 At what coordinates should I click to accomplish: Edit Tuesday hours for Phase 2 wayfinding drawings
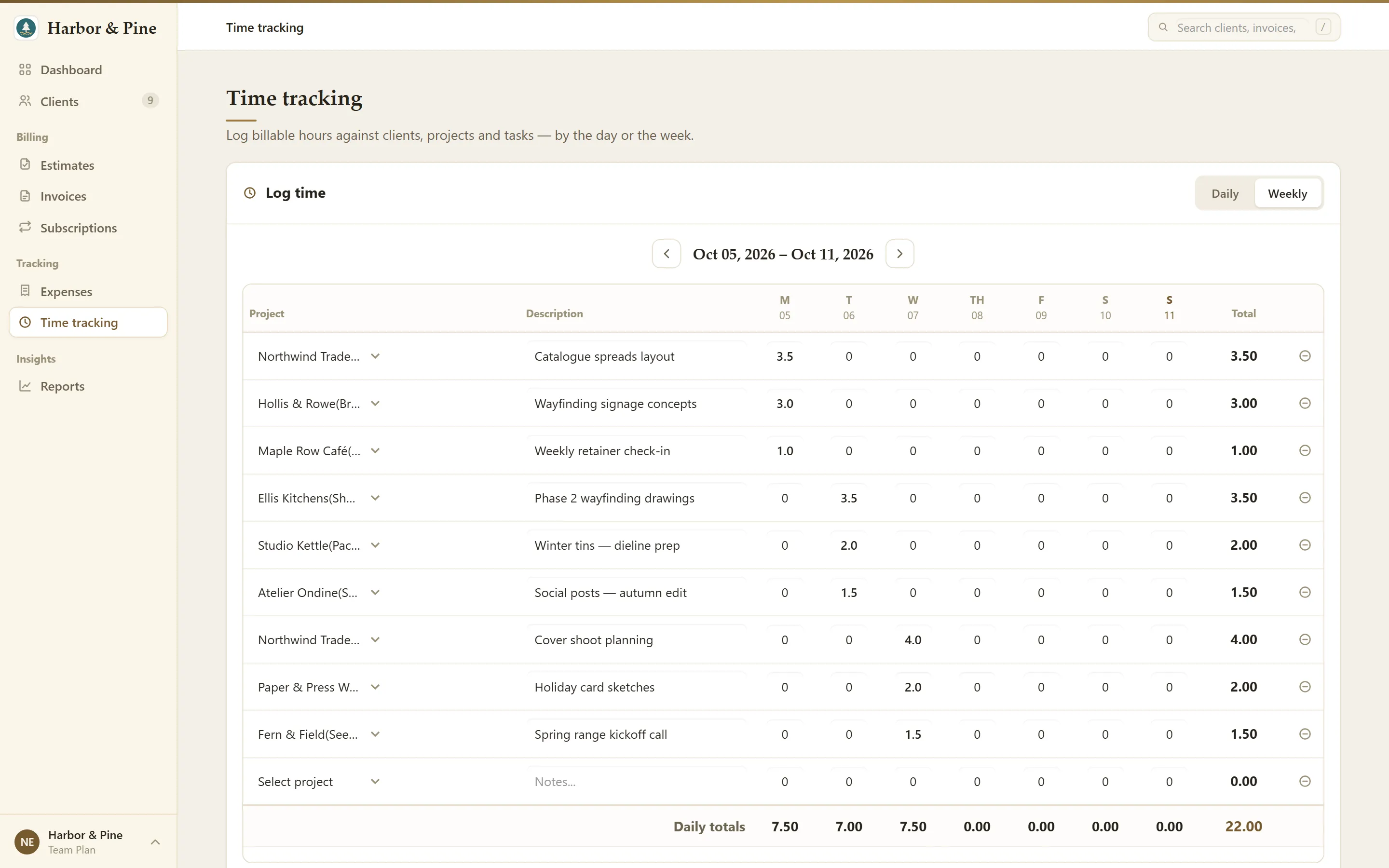(848, 498)
